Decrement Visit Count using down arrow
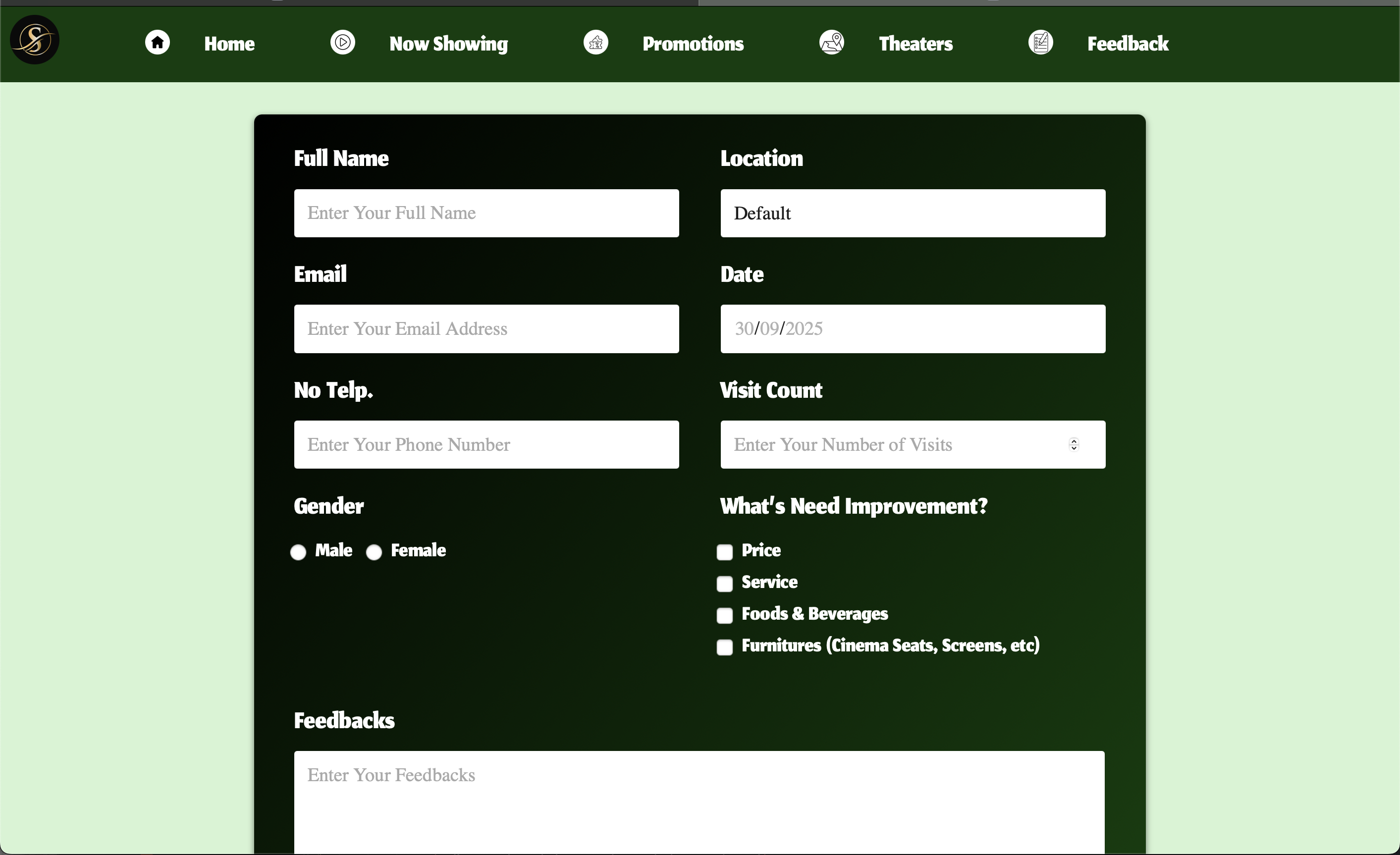This screenshot has width=1400, height=855. pos(1075,449)
